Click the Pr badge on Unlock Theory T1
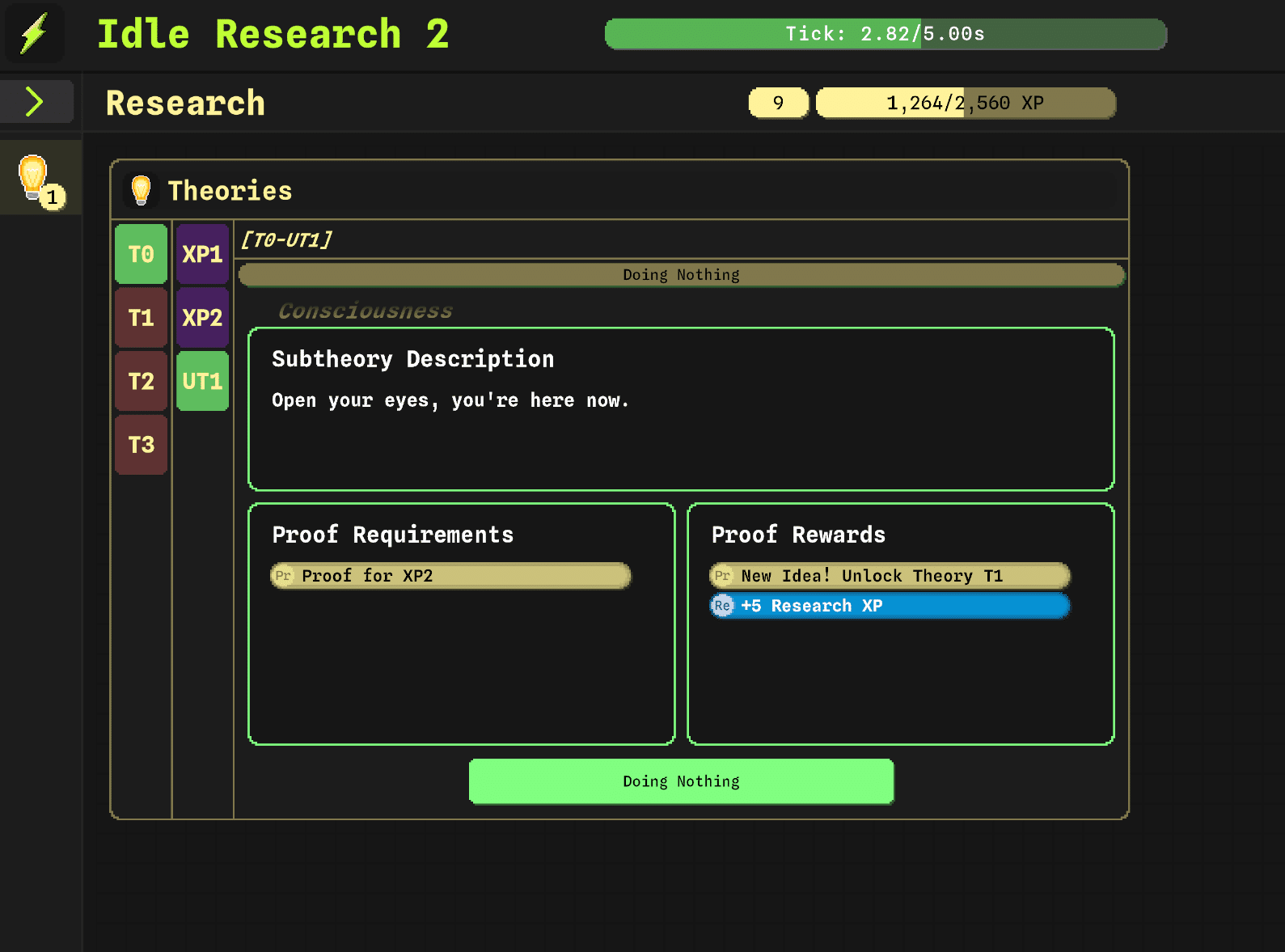 722,576
